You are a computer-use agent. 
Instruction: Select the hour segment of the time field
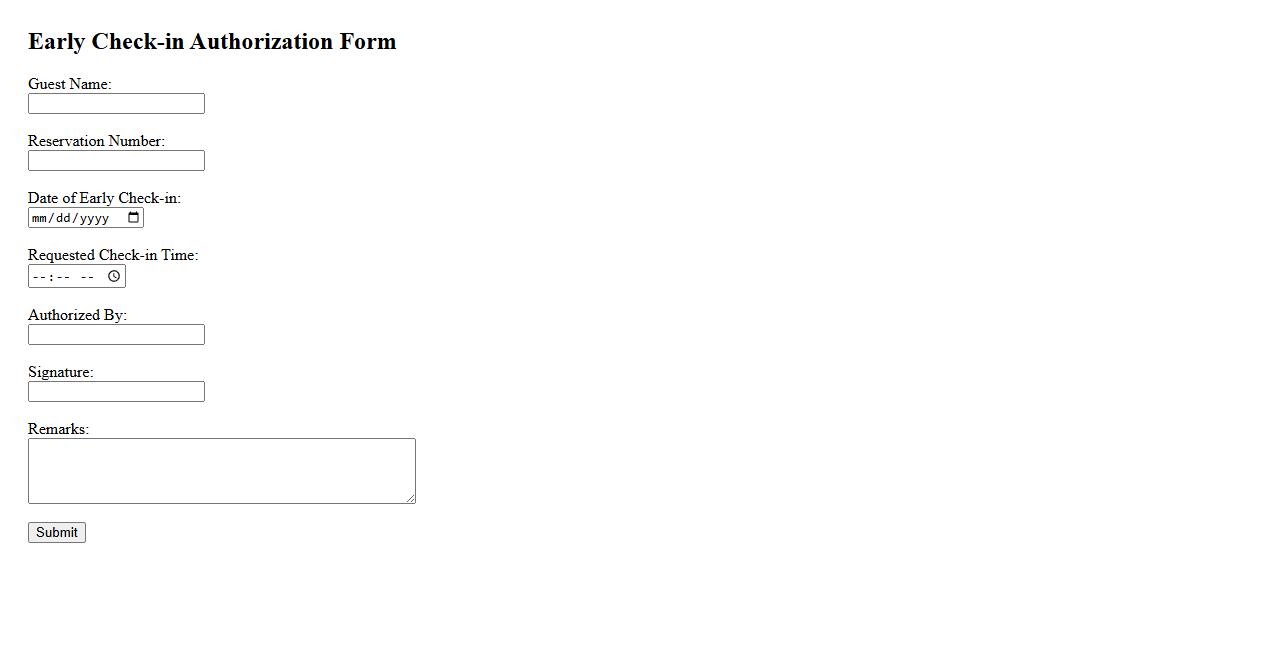pos(38,277)
